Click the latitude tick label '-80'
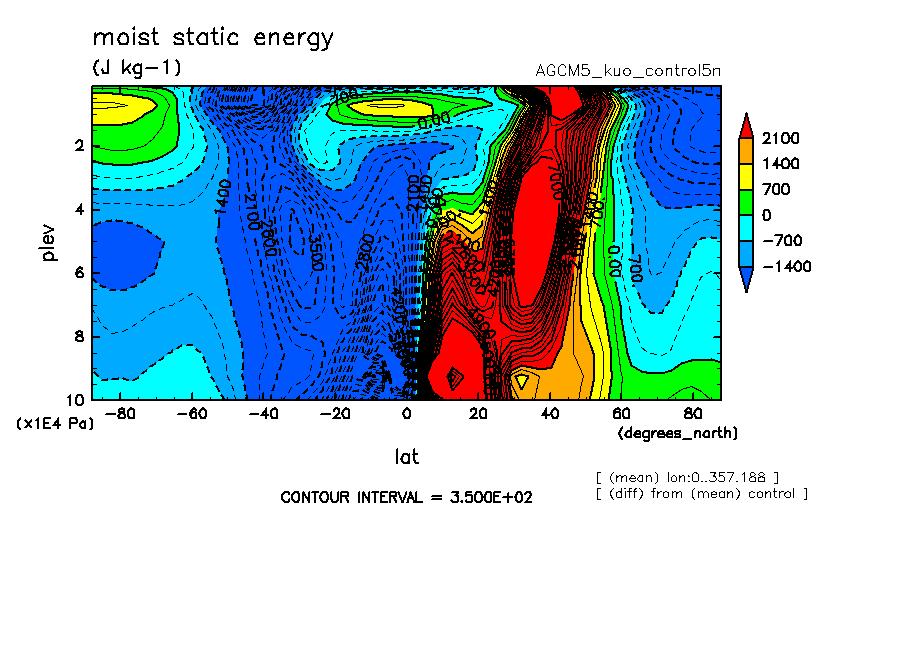 120,414
